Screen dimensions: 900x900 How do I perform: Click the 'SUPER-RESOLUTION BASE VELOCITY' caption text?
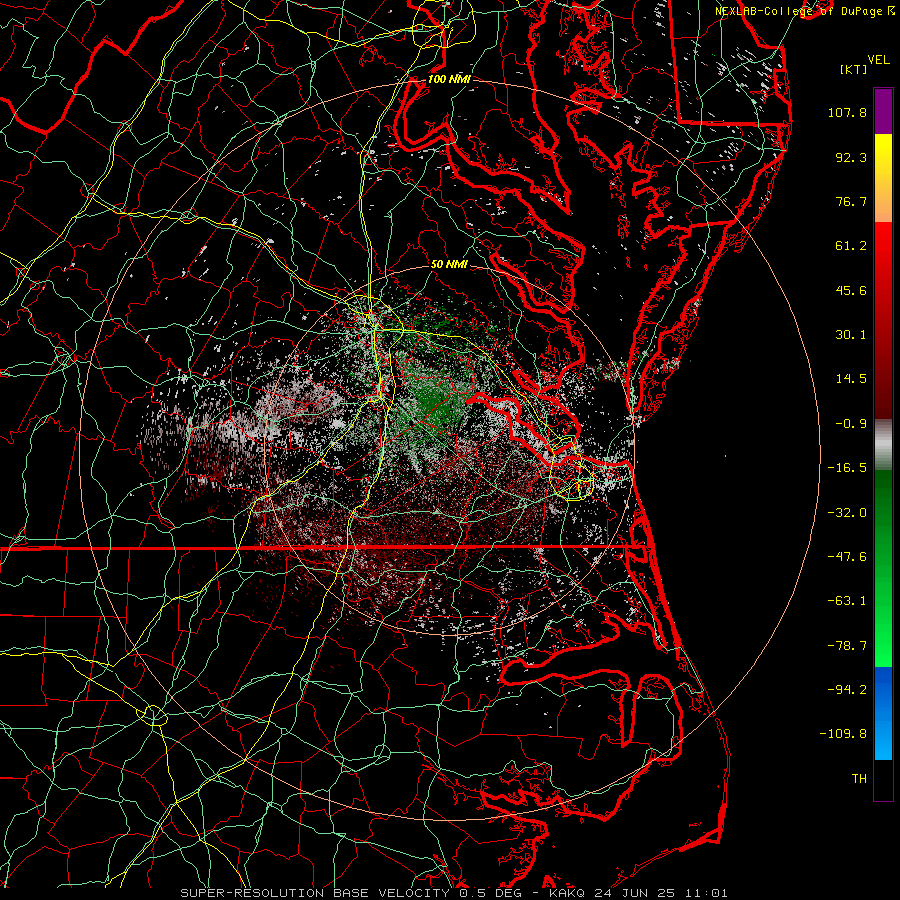pos(315,893)
